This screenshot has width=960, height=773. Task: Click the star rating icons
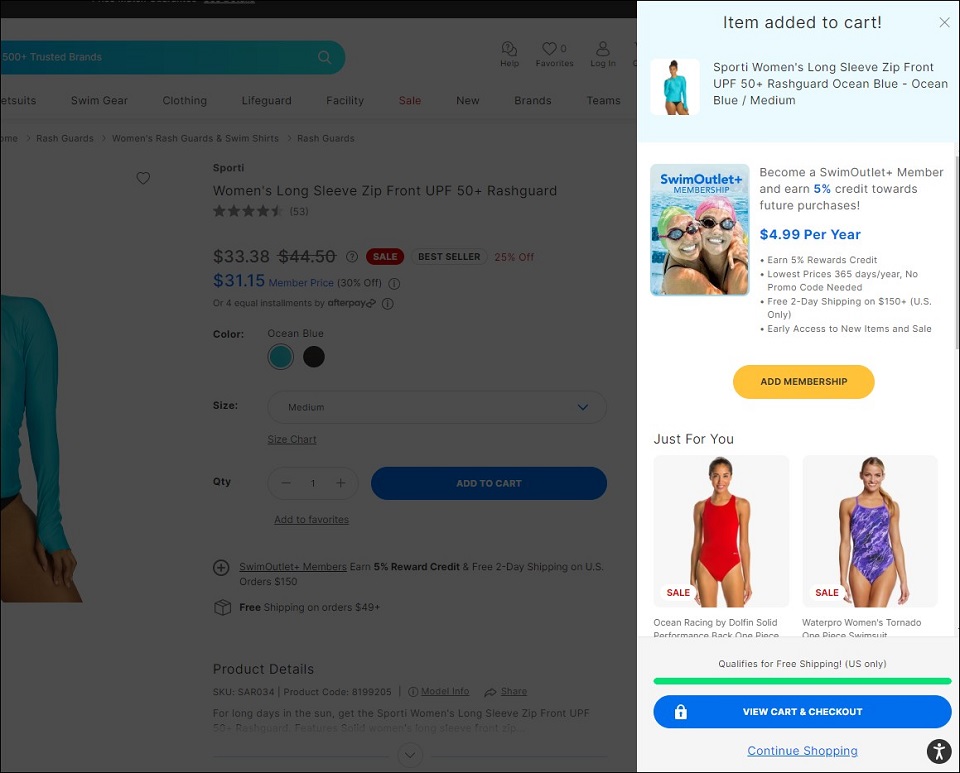248,211
